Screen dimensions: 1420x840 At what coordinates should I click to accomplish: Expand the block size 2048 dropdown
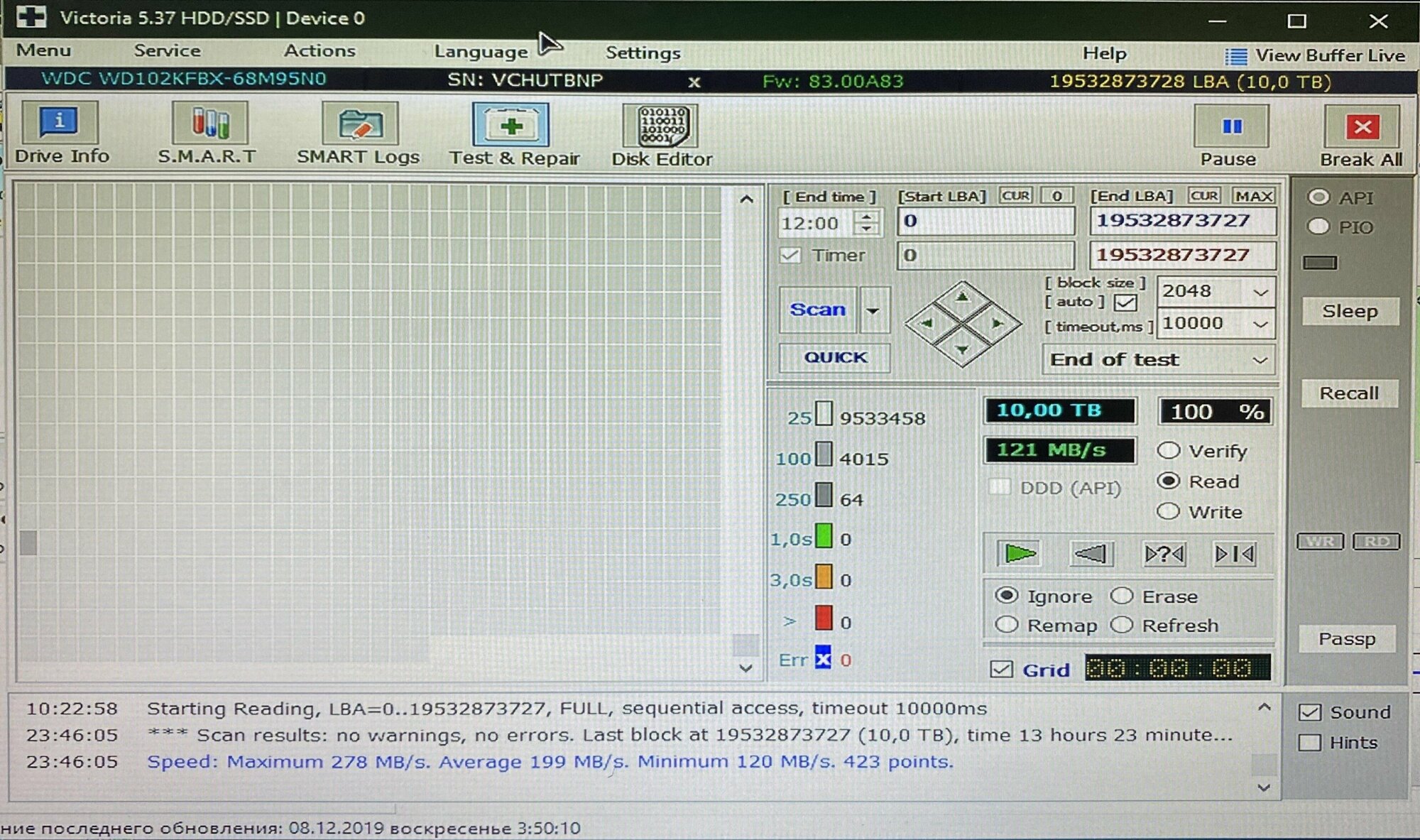[1260, 292]
